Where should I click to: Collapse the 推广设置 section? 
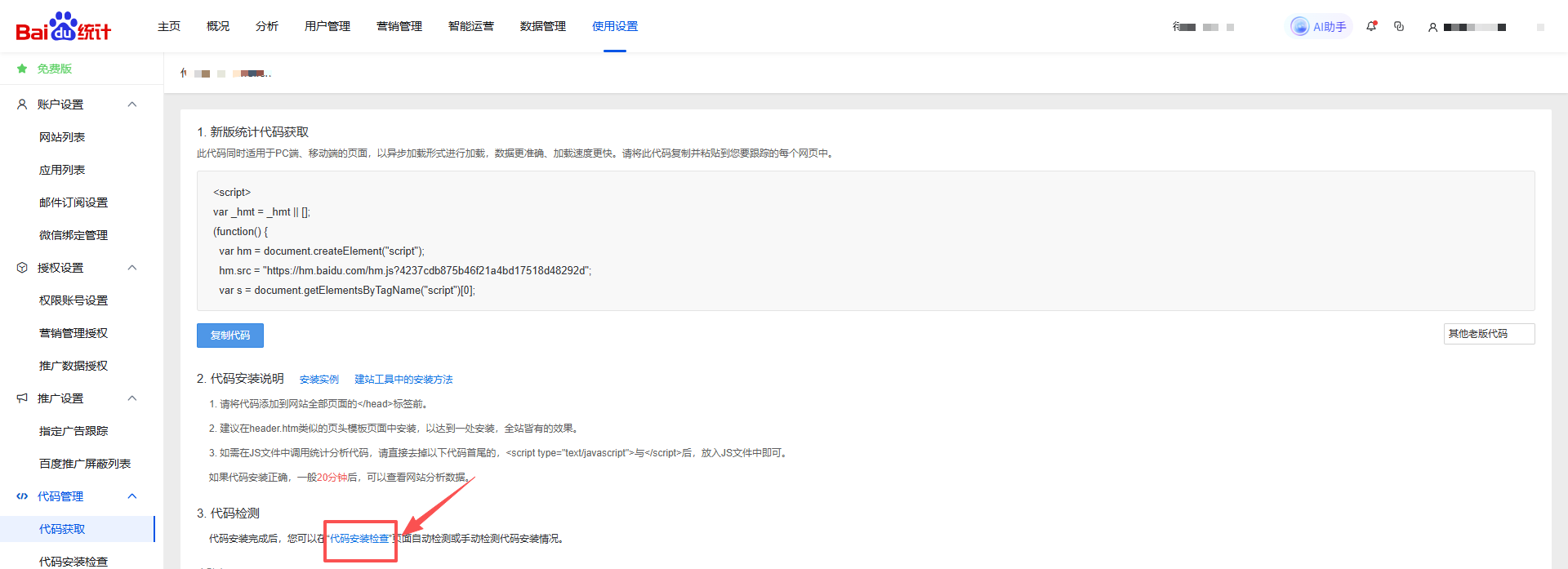[x=132, y=398]
